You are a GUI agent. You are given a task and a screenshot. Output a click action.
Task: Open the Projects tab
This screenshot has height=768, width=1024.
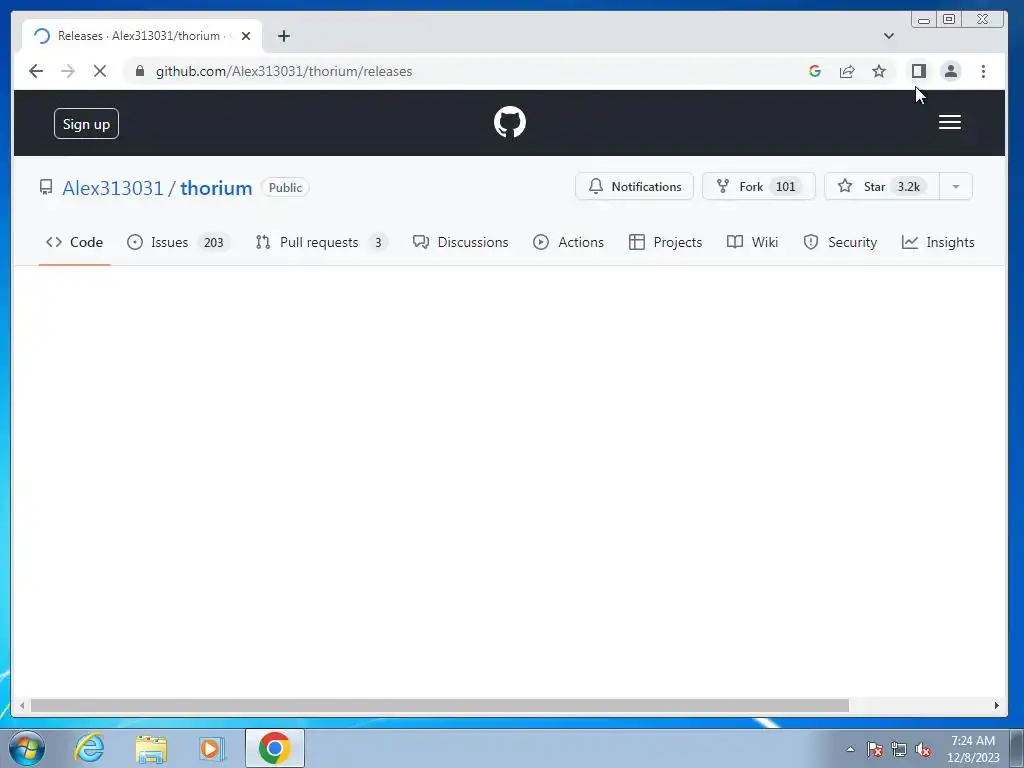[665, 242]
